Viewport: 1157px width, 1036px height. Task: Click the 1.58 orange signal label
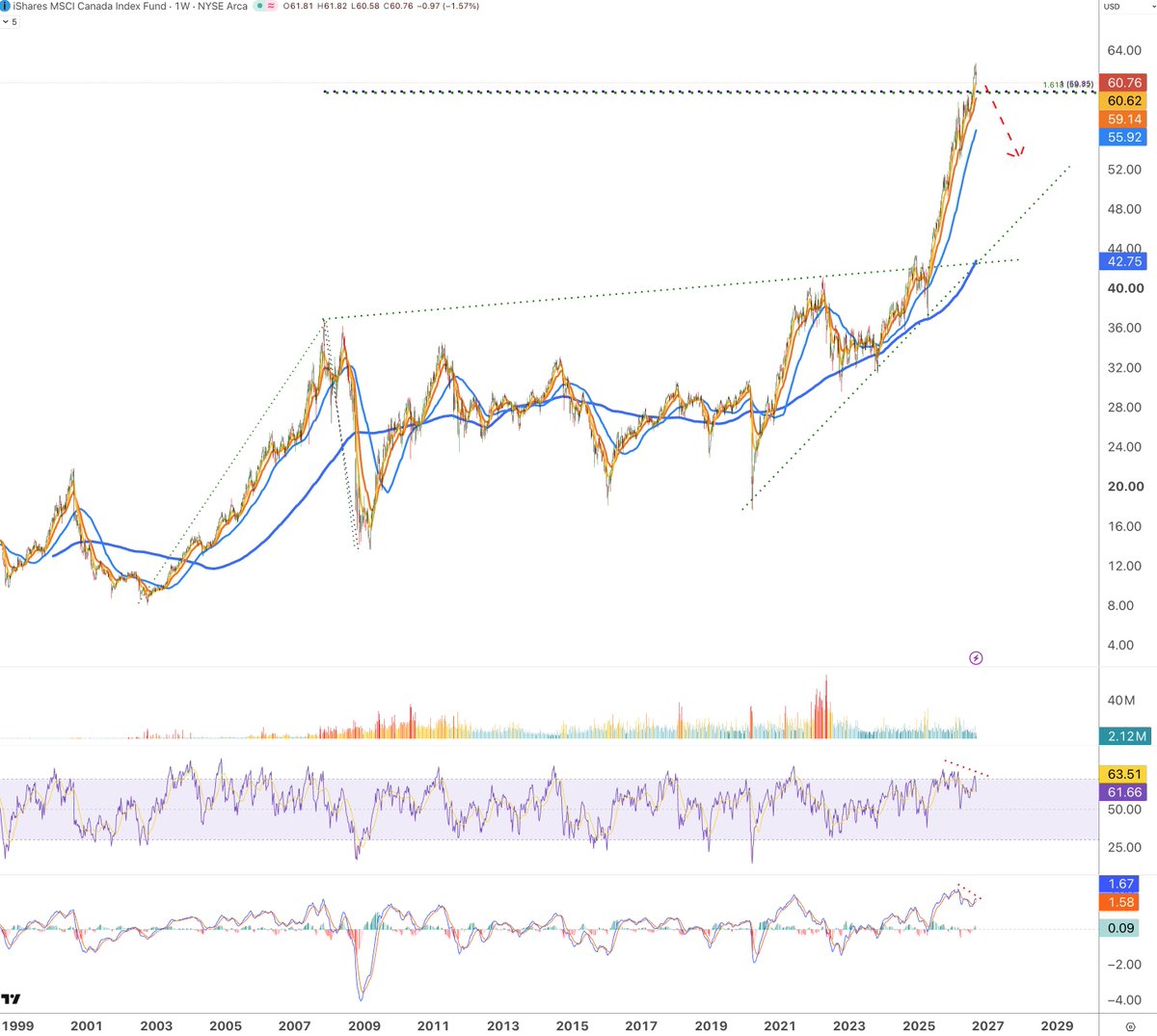[x=1120, y=902]
